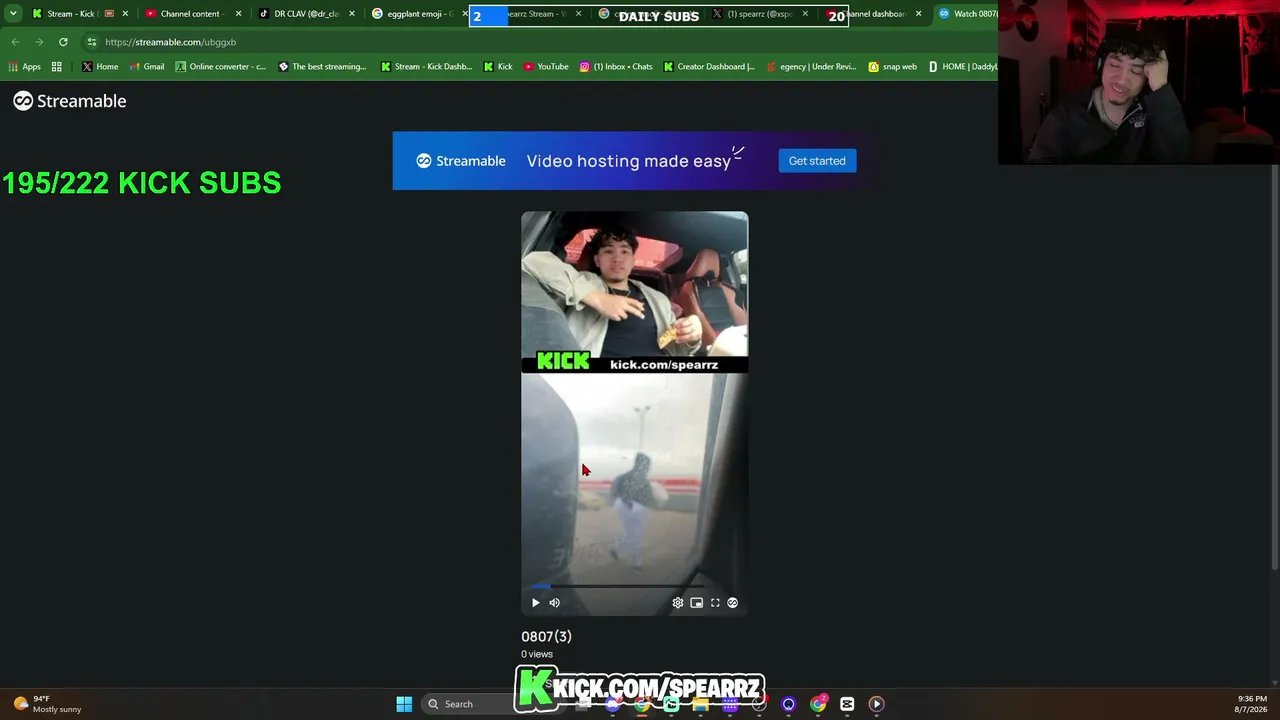Open the Chrome icon with notification badge
The image size is (1280, 720).
coord(818,704)
